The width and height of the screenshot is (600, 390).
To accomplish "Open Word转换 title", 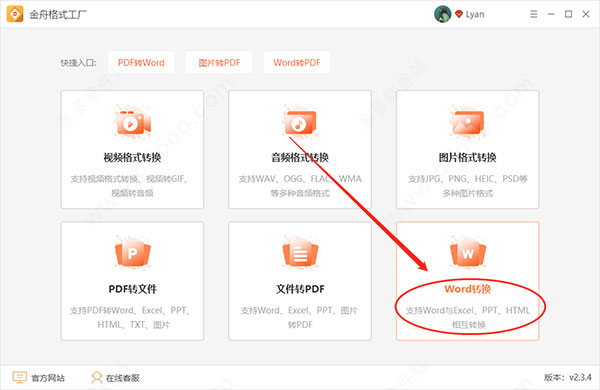I will click(468, 289).
